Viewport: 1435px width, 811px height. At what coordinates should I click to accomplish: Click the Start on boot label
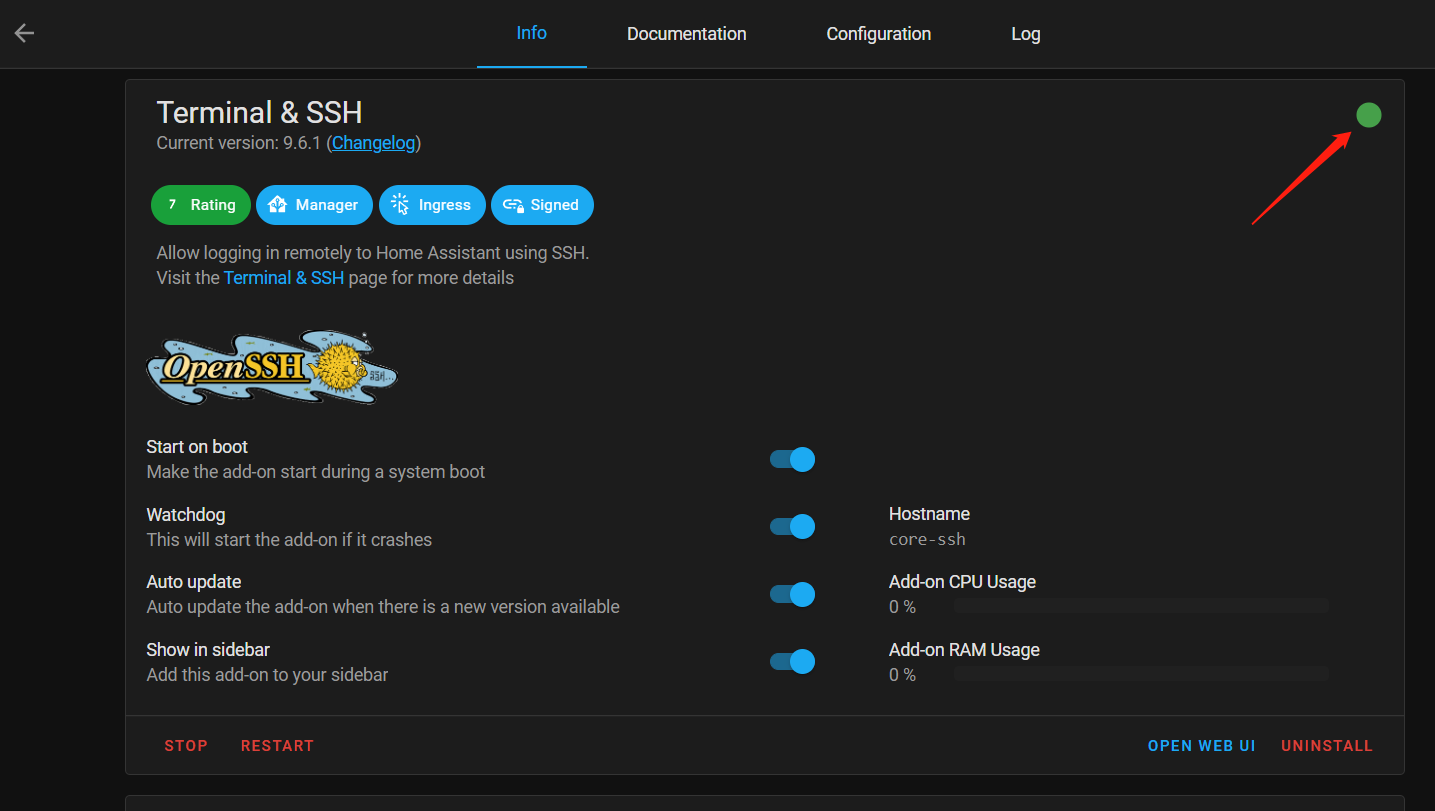click(197, 447)
